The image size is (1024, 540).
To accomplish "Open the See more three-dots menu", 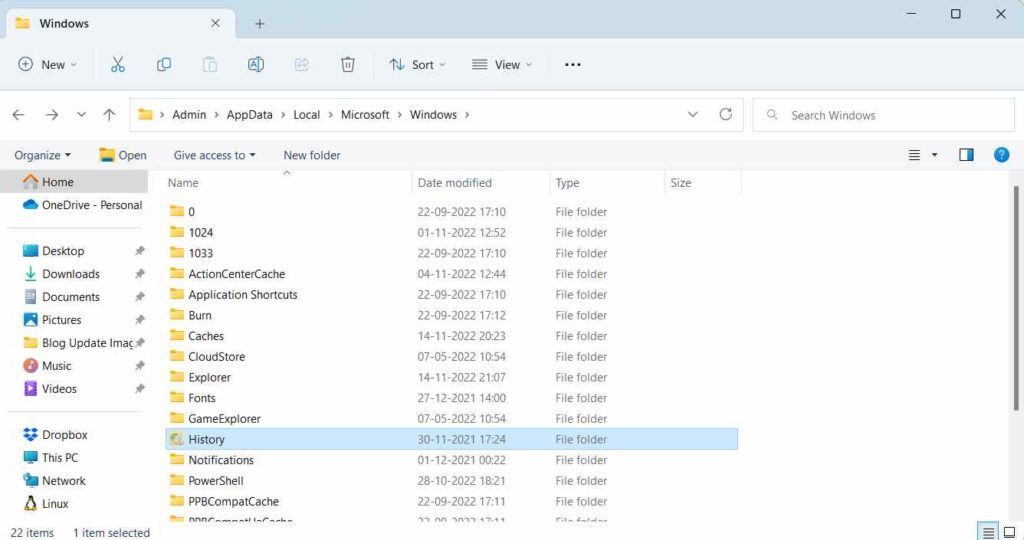I will point(573,64).
